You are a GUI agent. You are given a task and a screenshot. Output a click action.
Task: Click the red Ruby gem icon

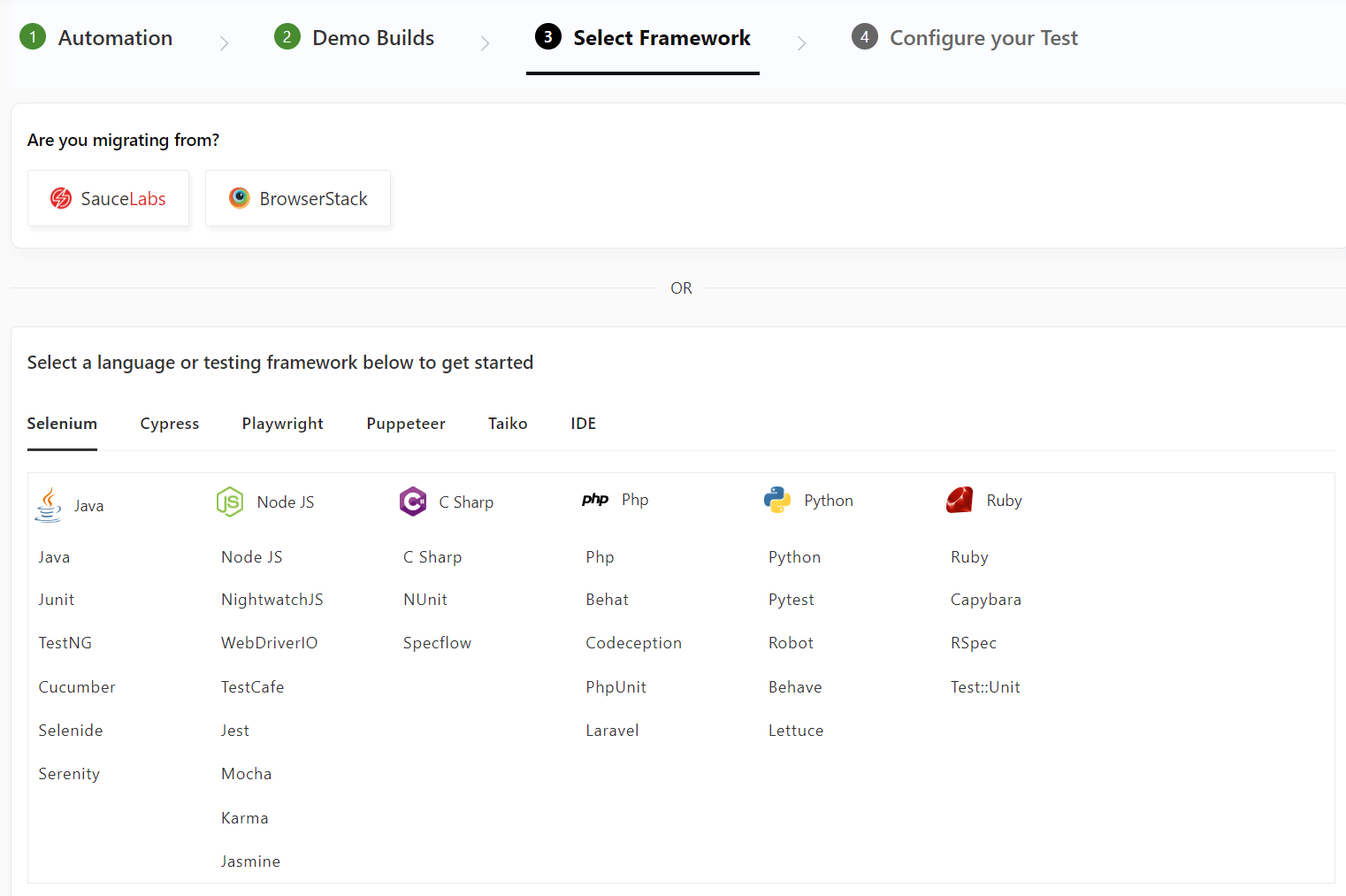click(x=960, y=500)
